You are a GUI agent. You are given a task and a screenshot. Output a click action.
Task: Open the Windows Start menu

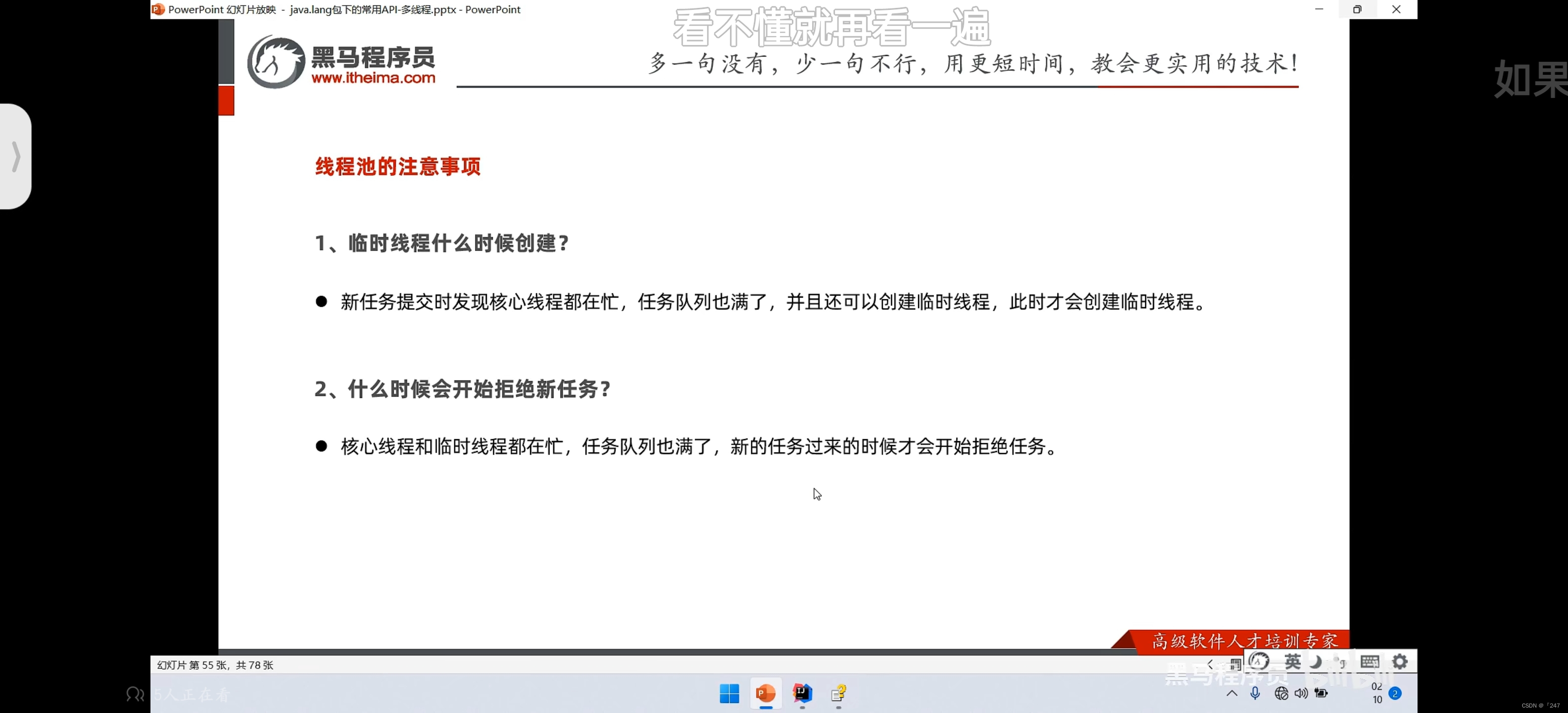pyautogui.click(x=729, y=693)
